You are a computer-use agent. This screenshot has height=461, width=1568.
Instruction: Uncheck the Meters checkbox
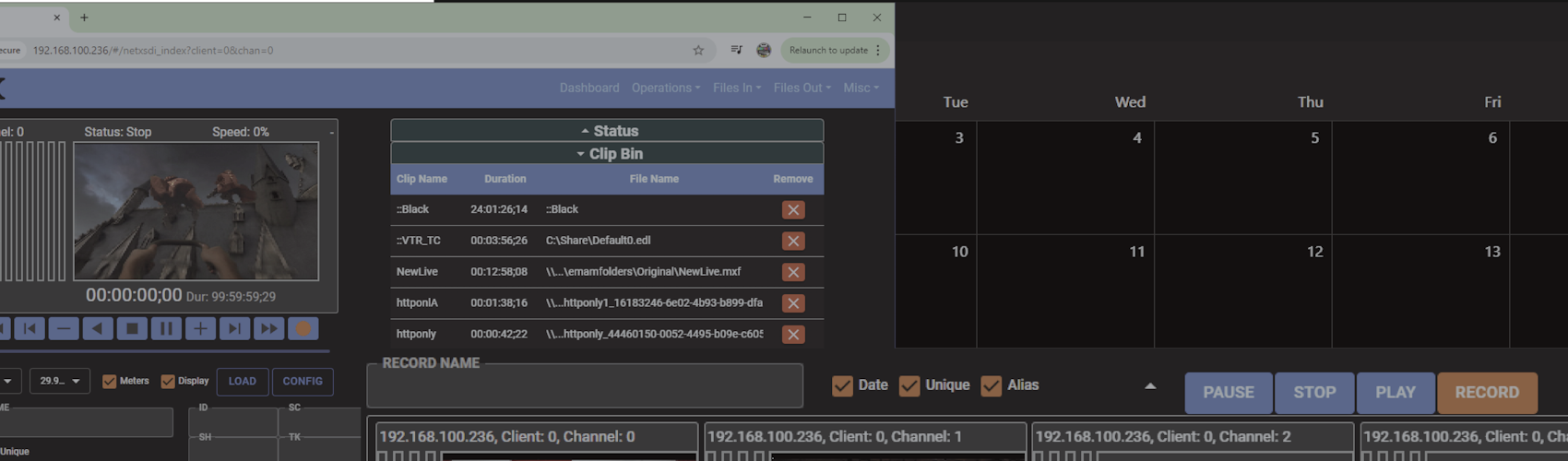(x=110, y=382)
